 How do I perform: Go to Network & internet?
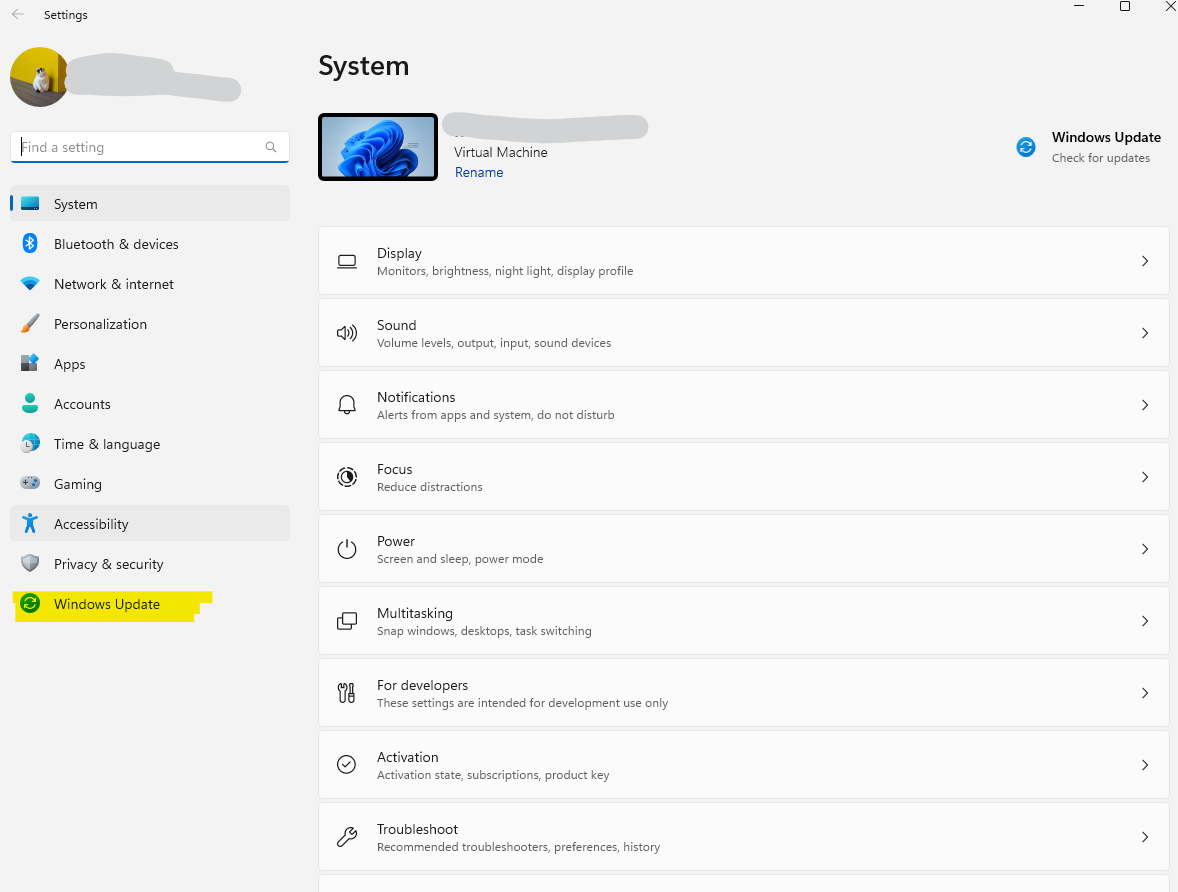[150, 284]
